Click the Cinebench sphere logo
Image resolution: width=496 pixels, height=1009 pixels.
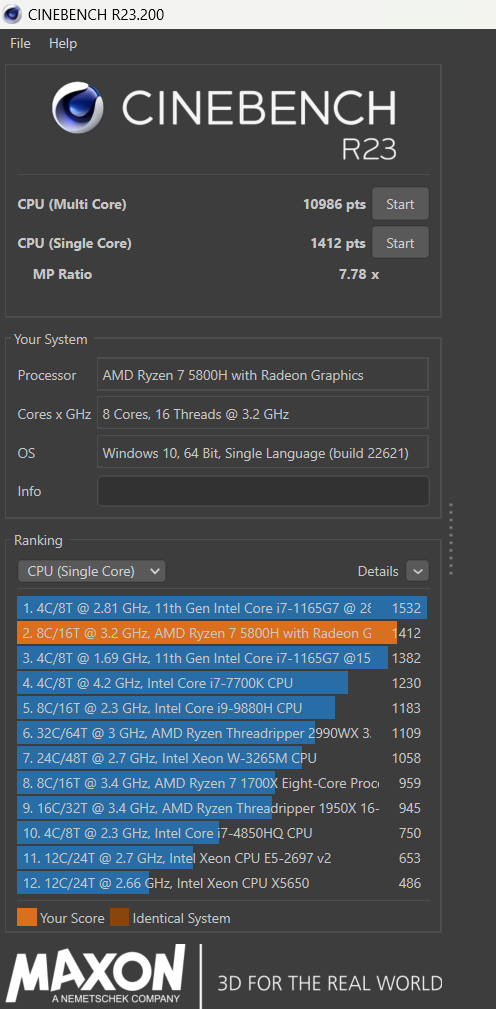click(x=78, y=107)
